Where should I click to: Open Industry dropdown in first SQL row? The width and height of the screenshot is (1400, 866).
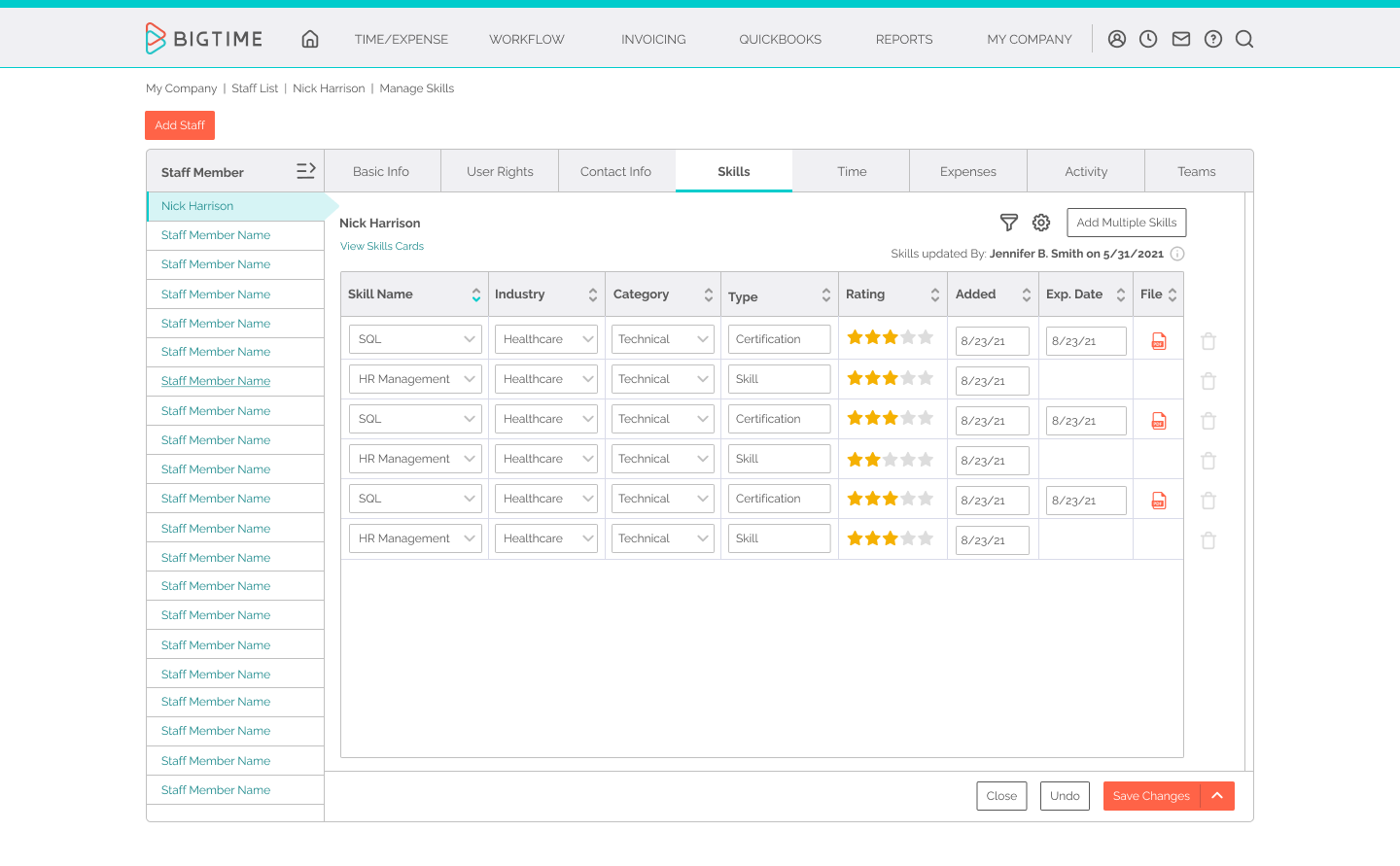[546, 339]
